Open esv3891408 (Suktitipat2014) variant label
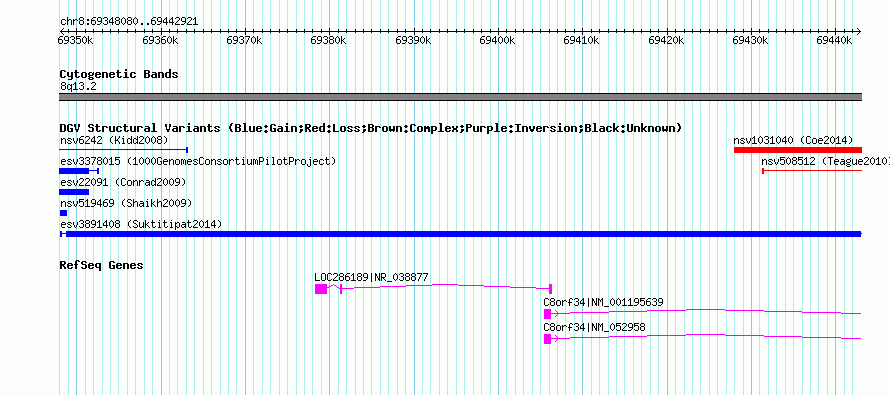Image resolution: width=890 pixels, height=395 pixels. click(x=141, y=224)
